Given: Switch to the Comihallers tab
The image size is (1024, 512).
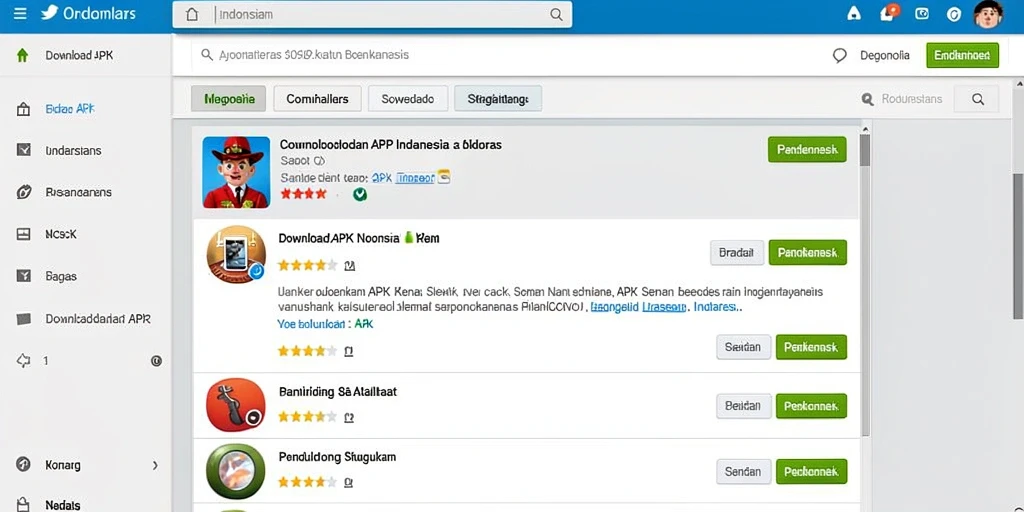Looking at the screenshot, I should point(317,99).
